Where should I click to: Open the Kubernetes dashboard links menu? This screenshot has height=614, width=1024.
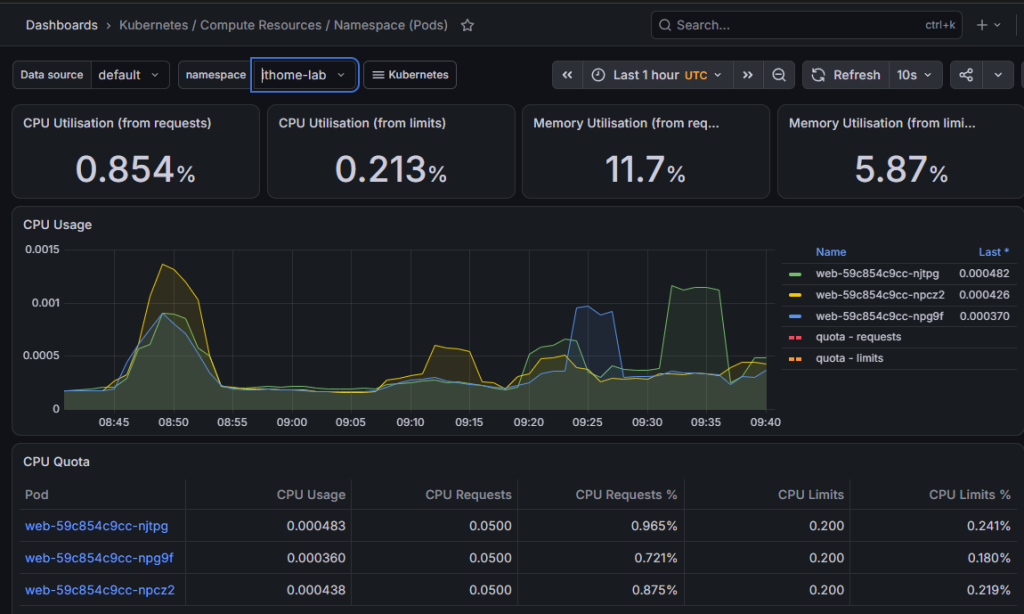point(410,75)
